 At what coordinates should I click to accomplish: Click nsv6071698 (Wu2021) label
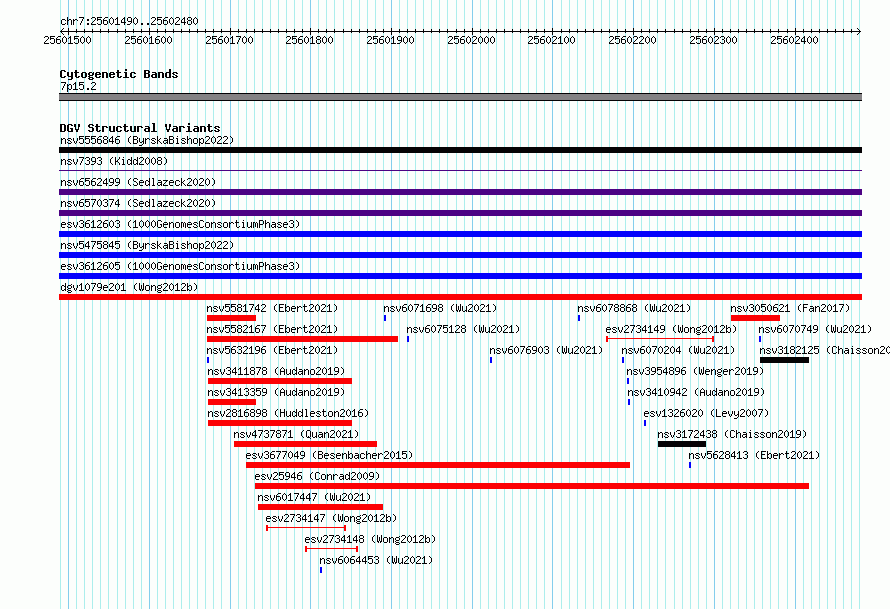[440, 308]
